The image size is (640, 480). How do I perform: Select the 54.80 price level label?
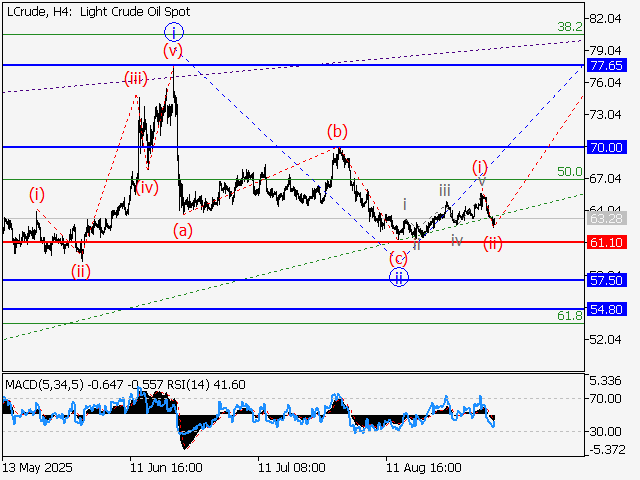pyautogui.click(x=606, y=310)
